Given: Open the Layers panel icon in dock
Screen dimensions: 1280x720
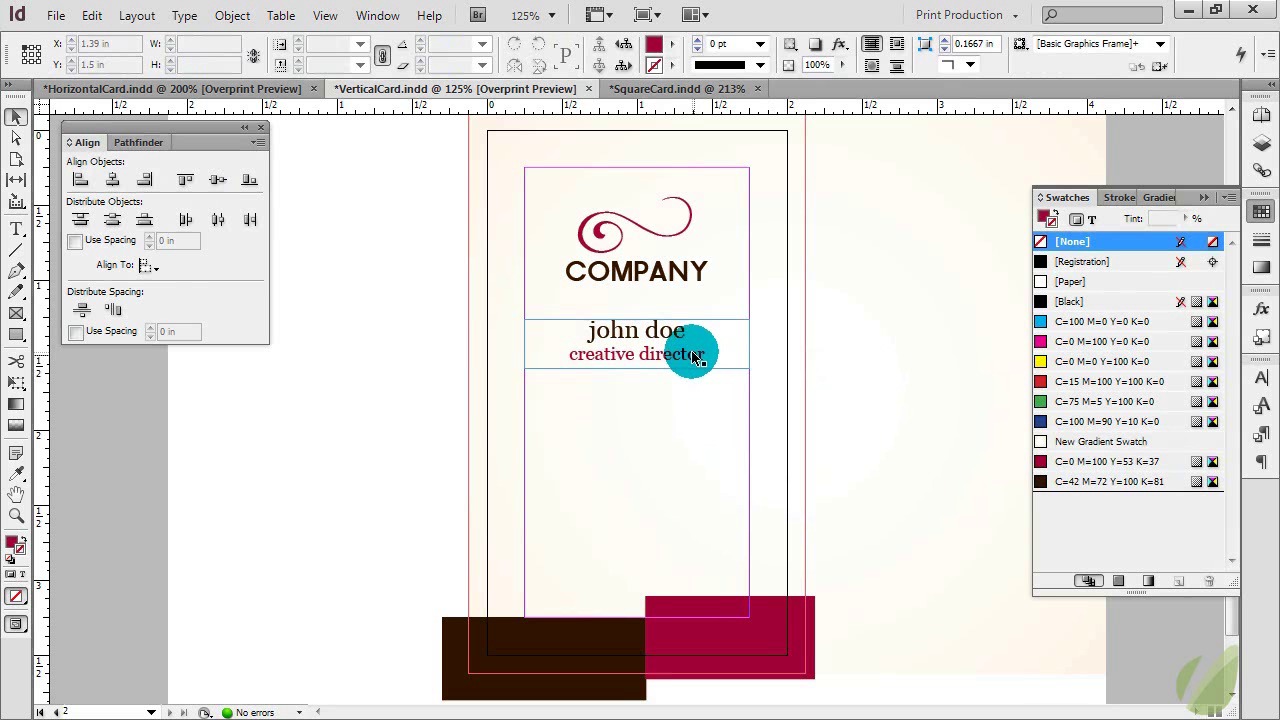Looking at the screenshot, I should pyautogui.click(x=1261, y=144).
